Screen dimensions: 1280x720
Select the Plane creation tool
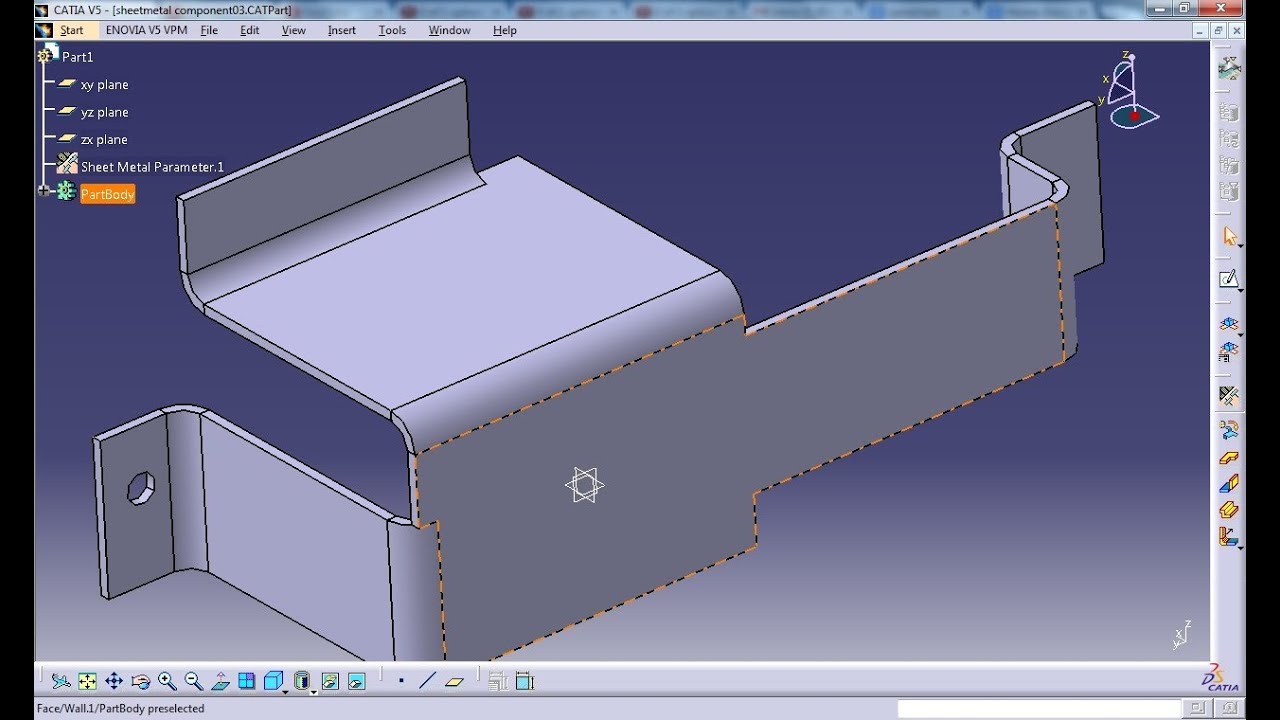(455, 681)
